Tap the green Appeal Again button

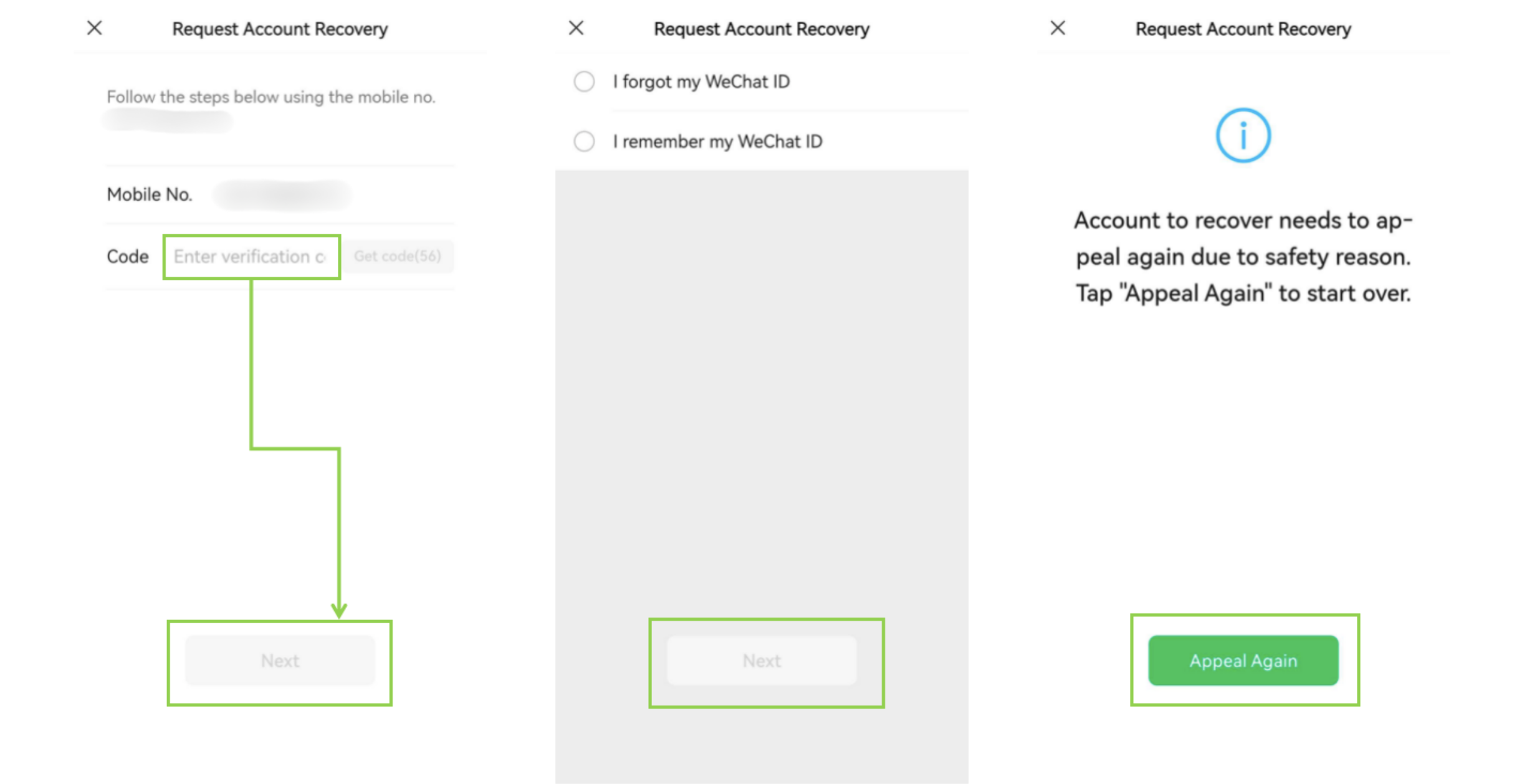[x=1243, y=661]
